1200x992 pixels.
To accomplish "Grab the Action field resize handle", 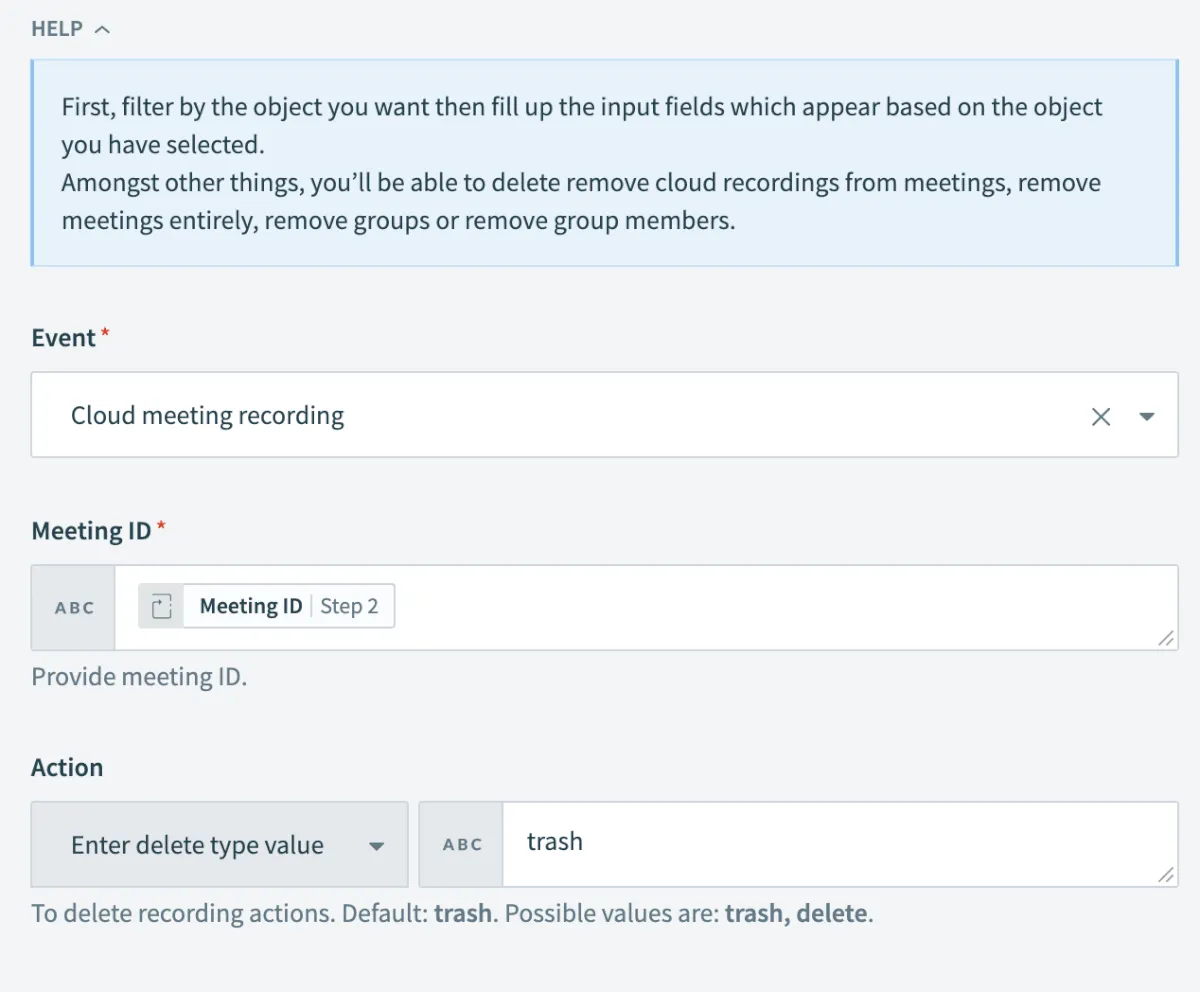I will coord(1166,874).
